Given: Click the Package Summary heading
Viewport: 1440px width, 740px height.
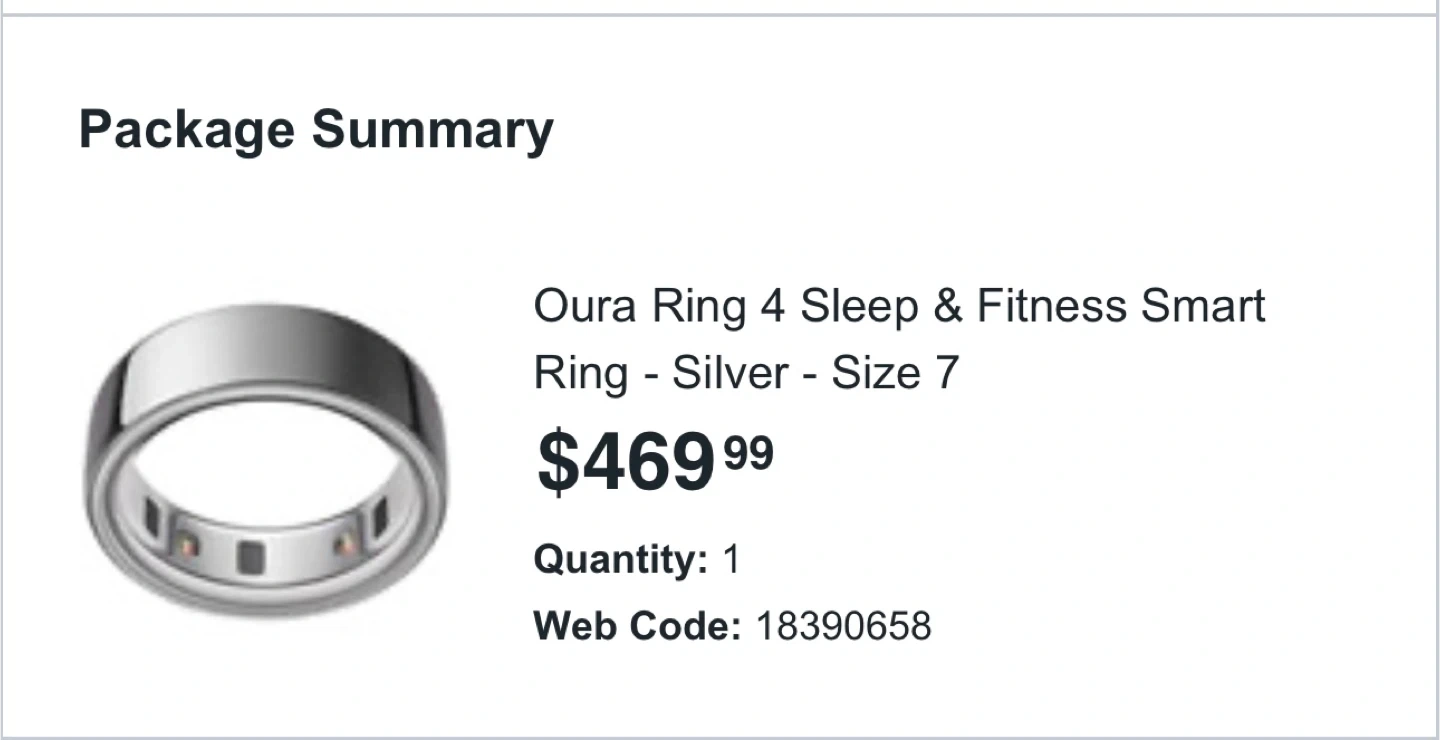Looking at the screenshot, I should pyautogui.click(x=315, y=131).
